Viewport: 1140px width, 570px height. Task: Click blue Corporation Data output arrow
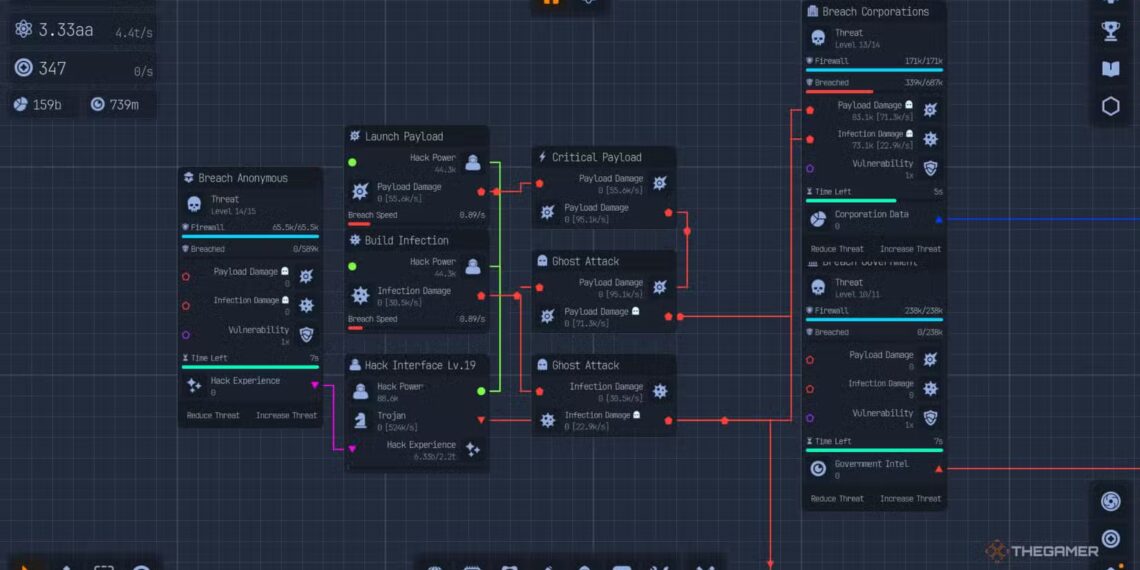click(938, 219)
